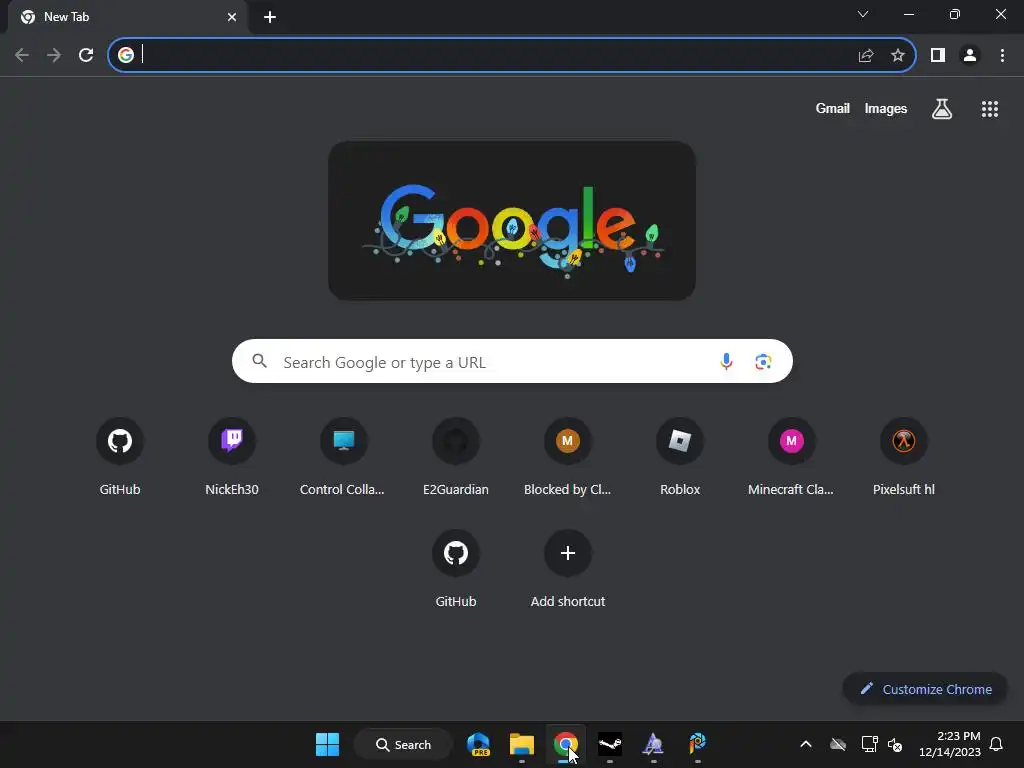1024x768 pixels.
Task: Click the browser back arrow
Action: 22,55
